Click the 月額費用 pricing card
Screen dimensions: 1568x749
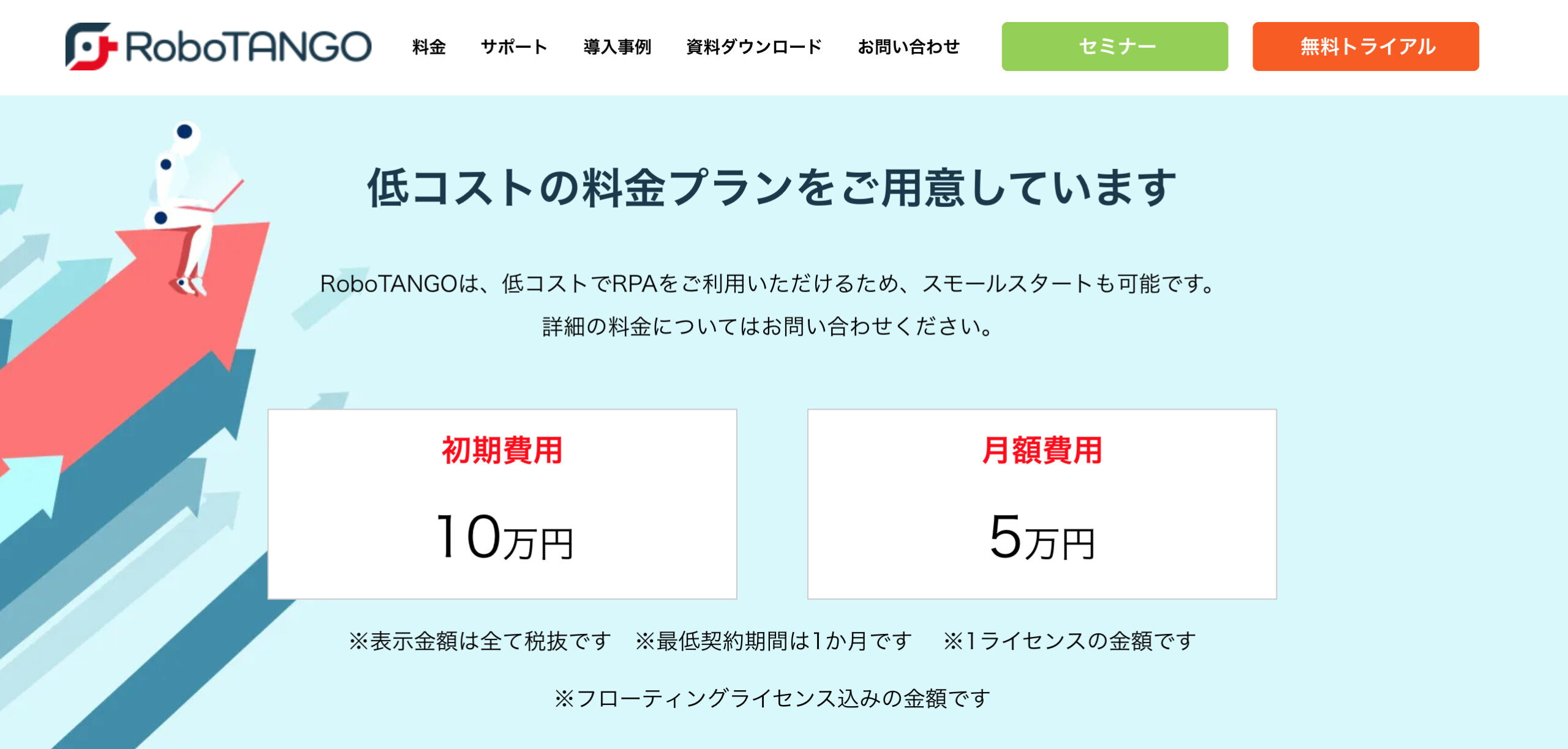tap(1042, 504)
